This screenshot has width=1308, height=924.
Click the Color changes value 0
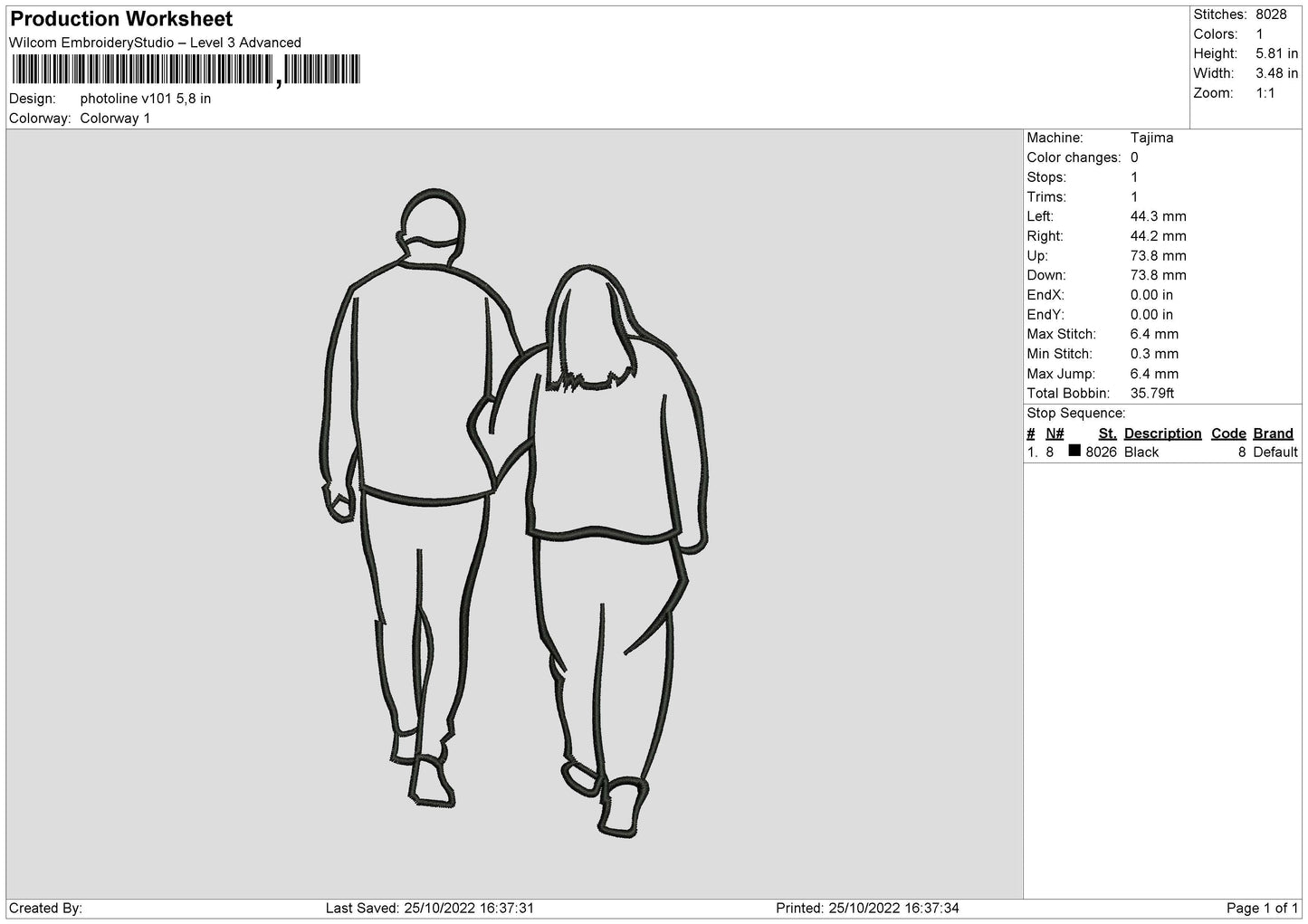(1134, 157)
